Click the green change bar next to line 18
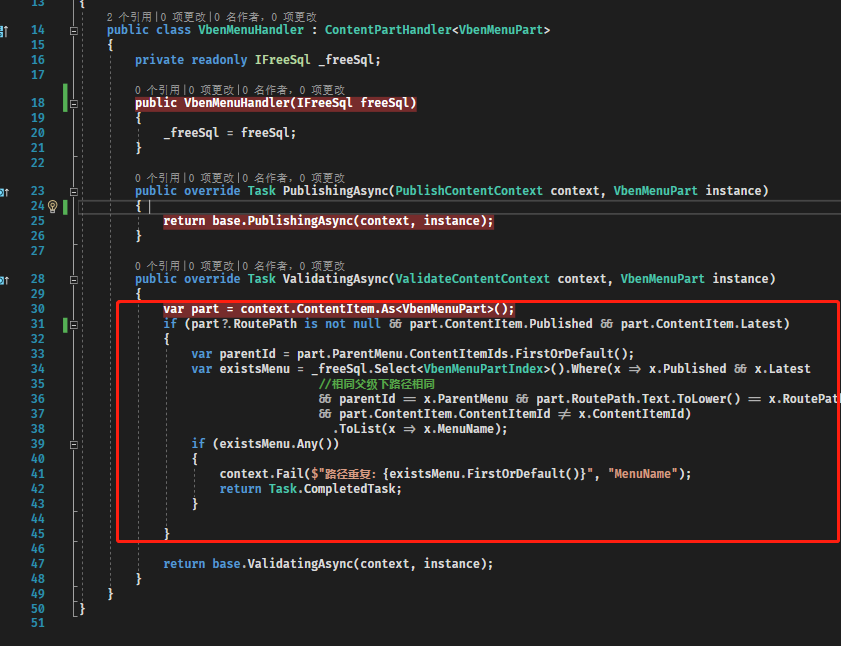This screenshot has width=841, height=646. 65,98
